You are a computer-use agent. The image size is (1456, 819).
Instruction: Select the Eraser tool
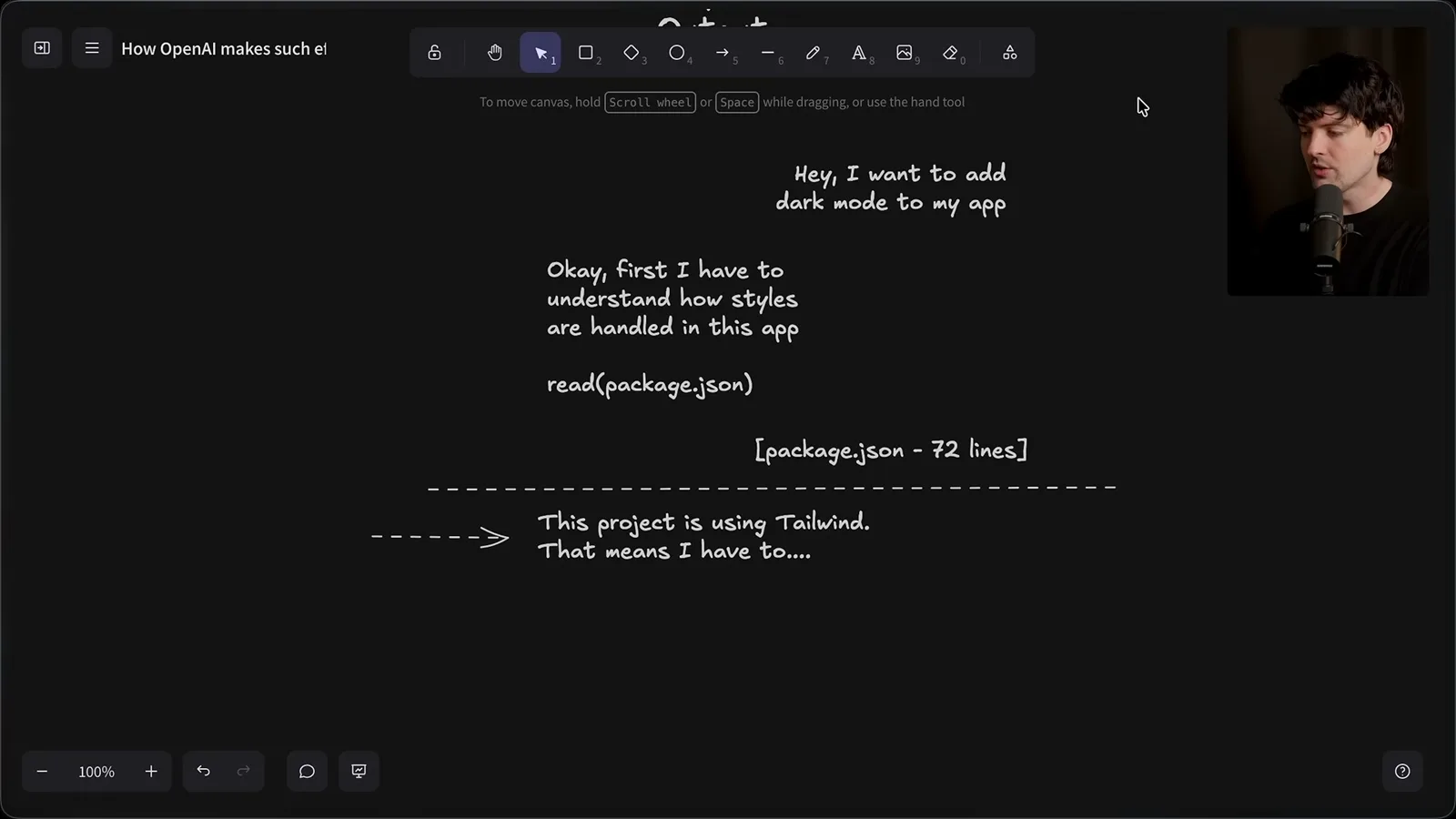pos(950,53)
